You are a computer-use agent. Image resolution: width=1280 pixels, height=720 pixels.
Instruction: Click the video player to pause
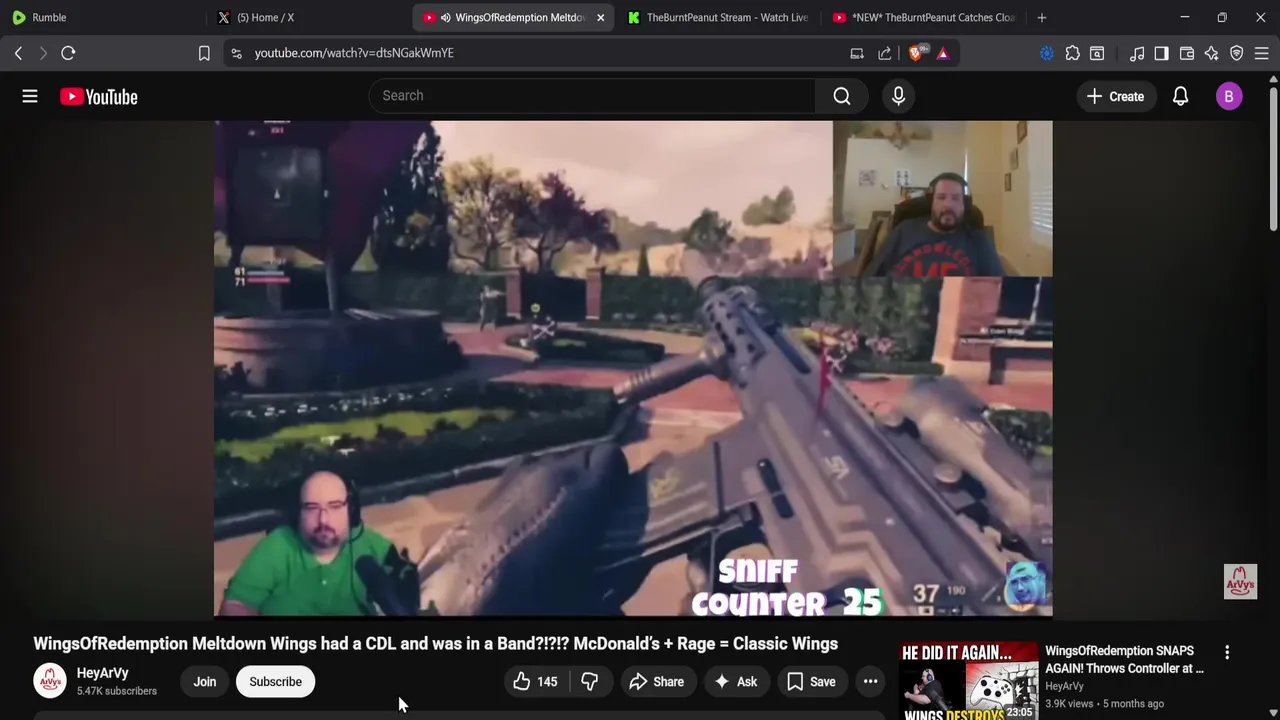tap(633, 369)
